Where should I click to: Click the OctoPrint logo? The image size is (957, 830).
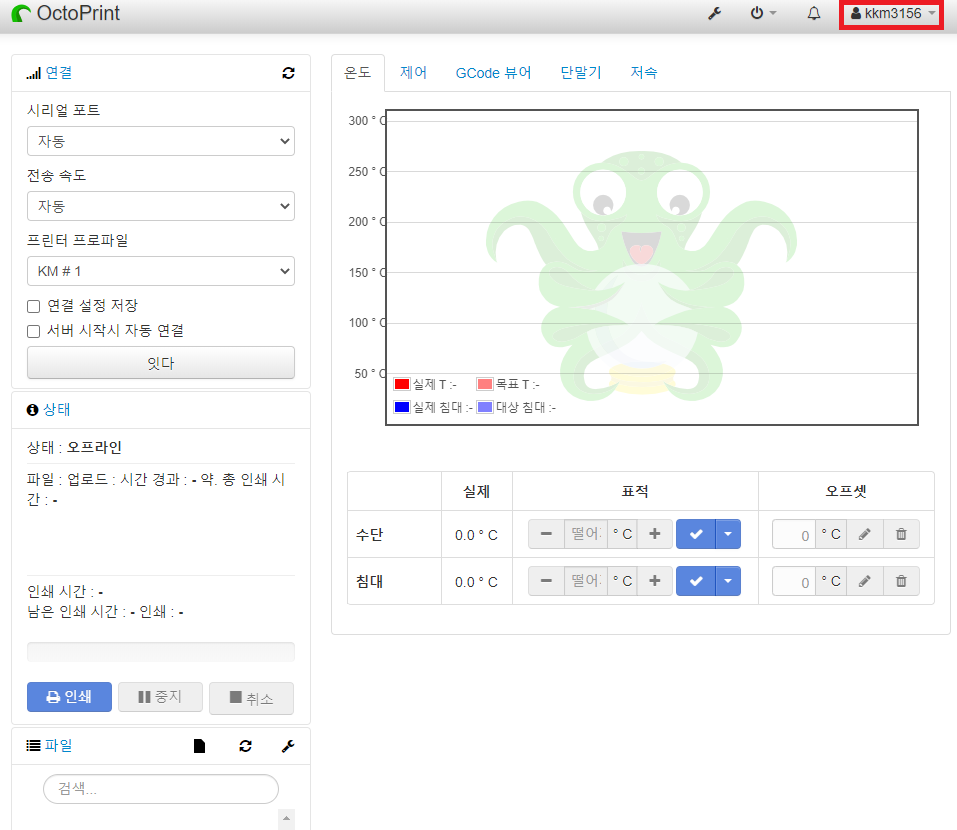click(x=66, y=13)
